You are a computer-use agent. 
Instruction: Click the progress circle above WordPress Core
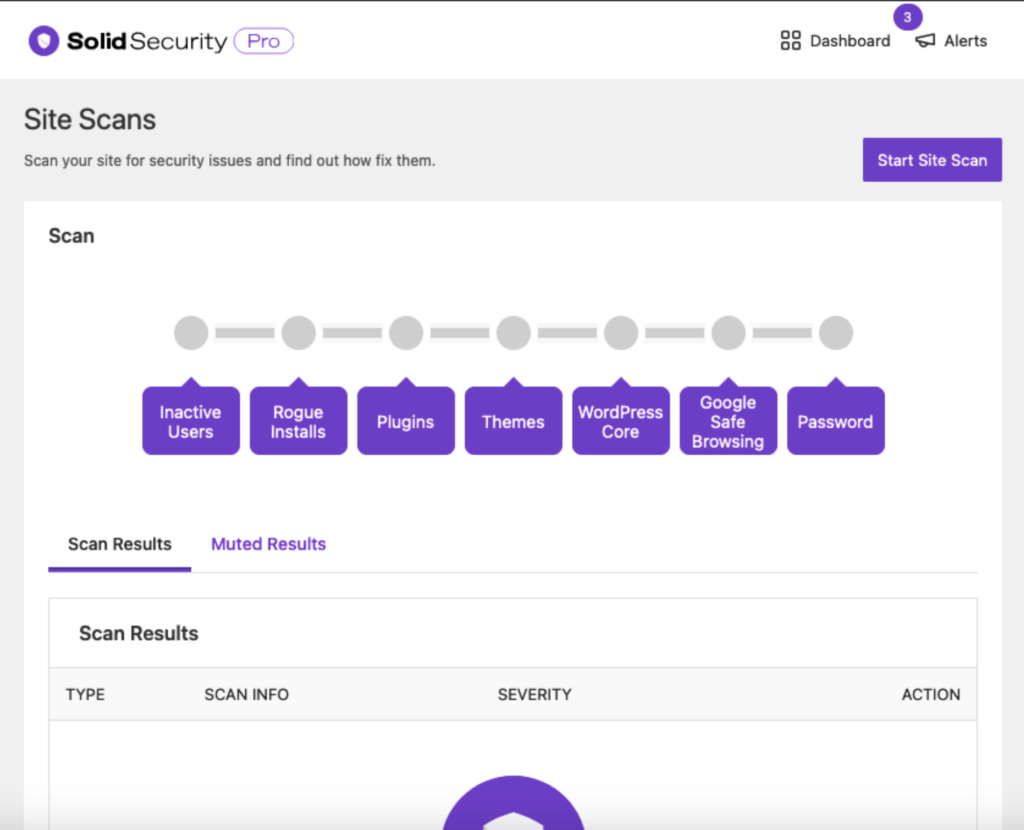620,333
